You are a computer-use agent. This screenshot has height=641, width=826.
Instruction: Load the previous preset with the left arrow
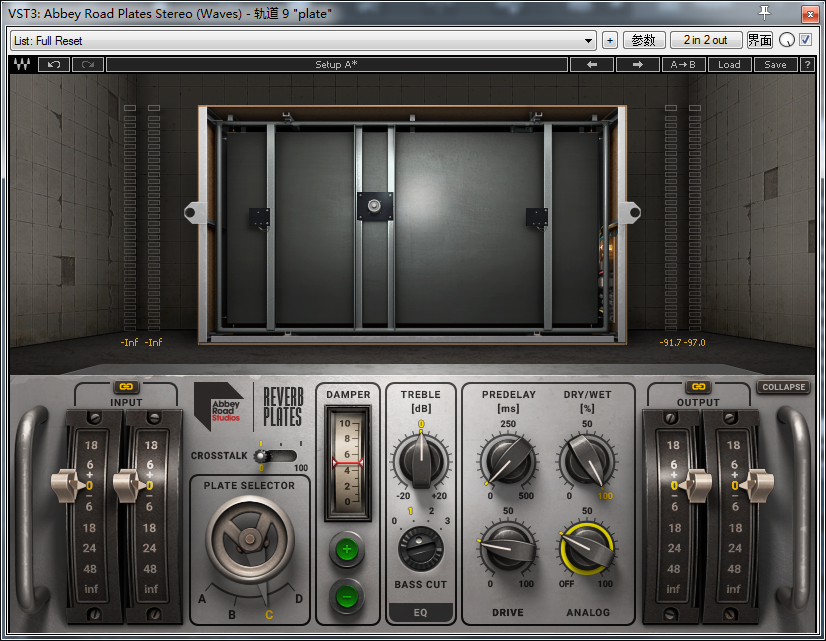click(592, 64)
